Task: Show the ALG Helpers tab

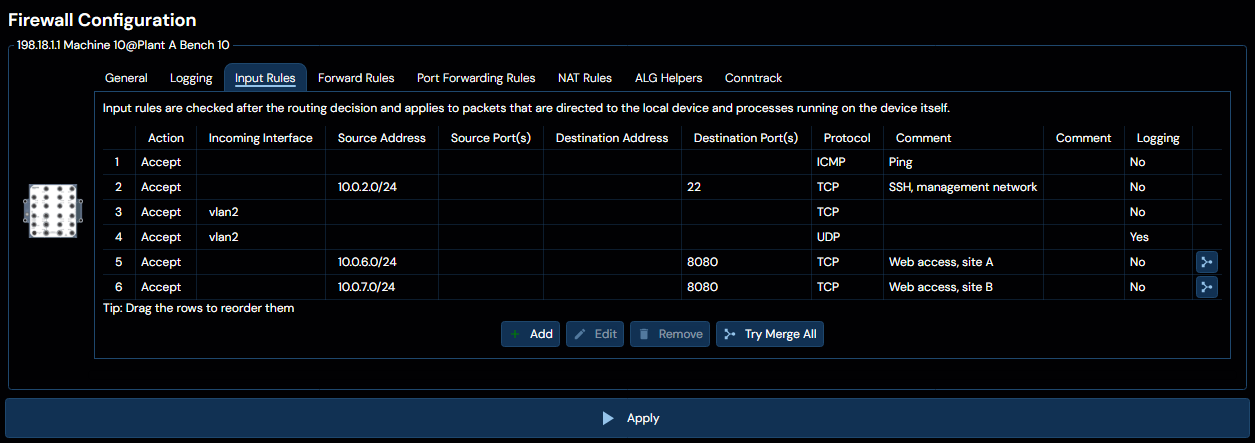Action: (x=669, y=78)
